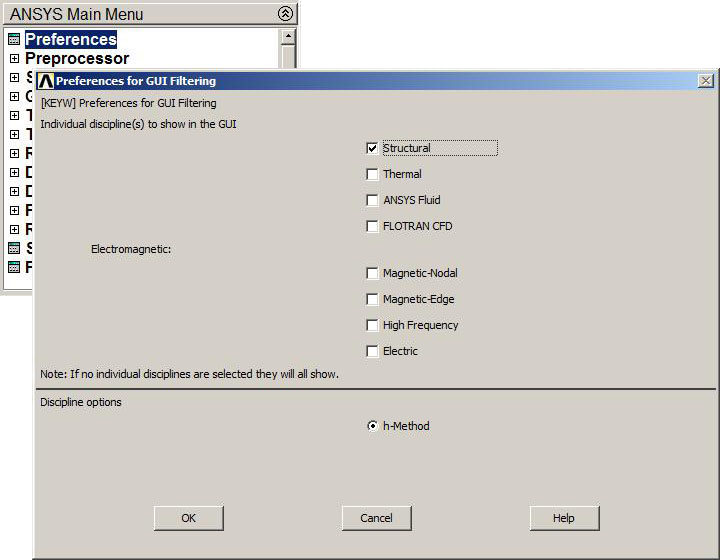Screen dimensions: 720x560
Task: Select Preferences in the main menu
Action: (70, 40)
